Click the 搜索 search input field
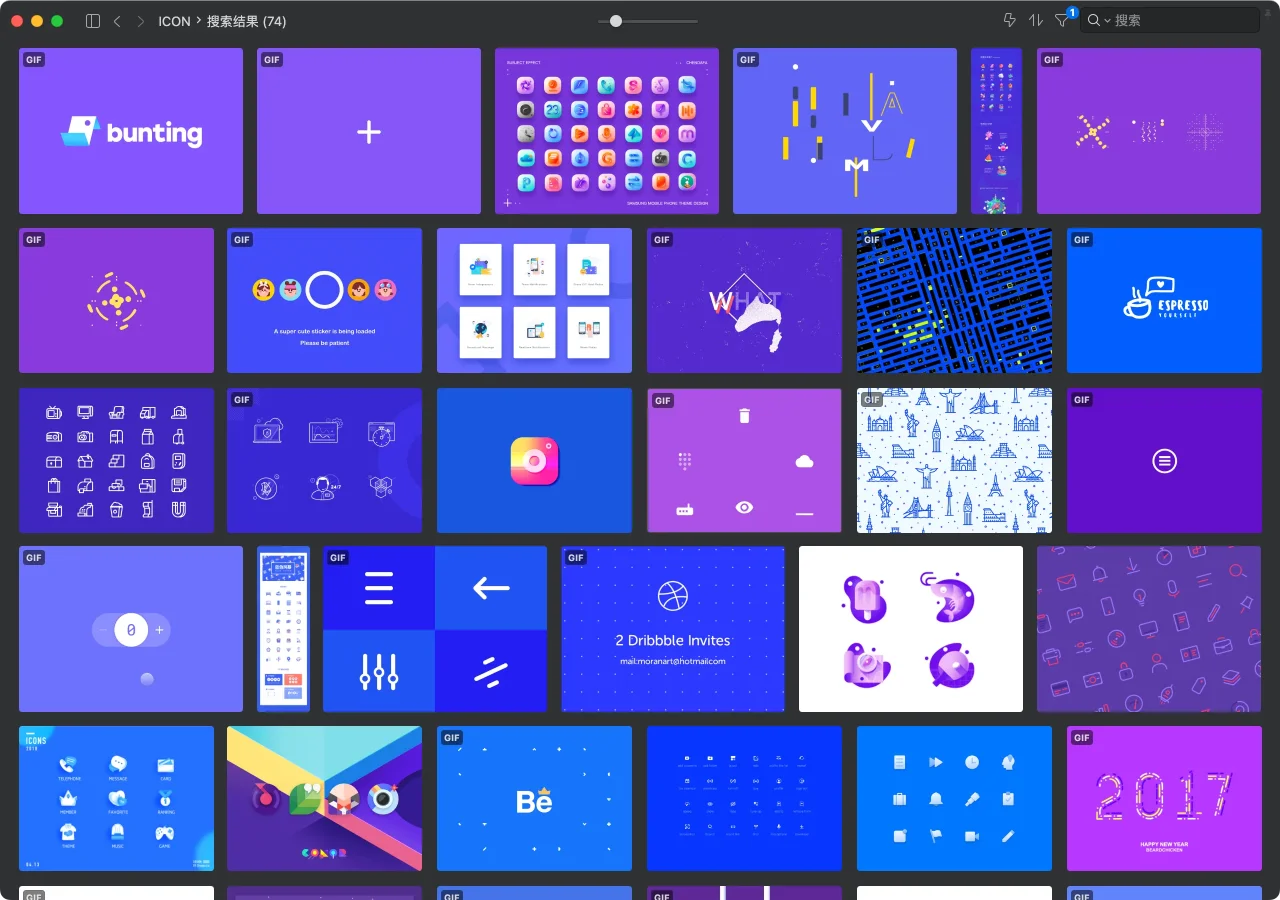Image resolution: width=1280 pixels, height=900 pixels. (1180, 20)
